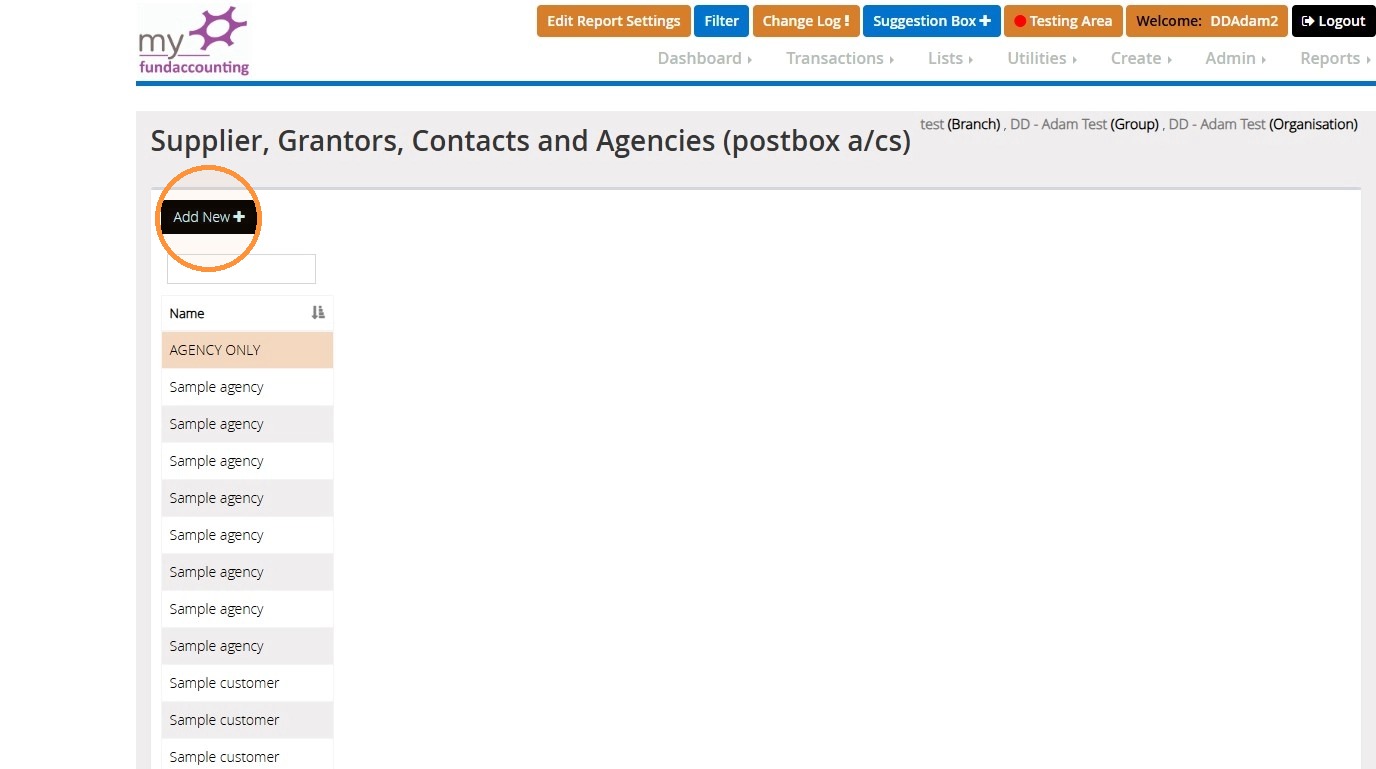Click the Add New button
This screenshot has width=1376, height=769.
[x=209, y=217]
